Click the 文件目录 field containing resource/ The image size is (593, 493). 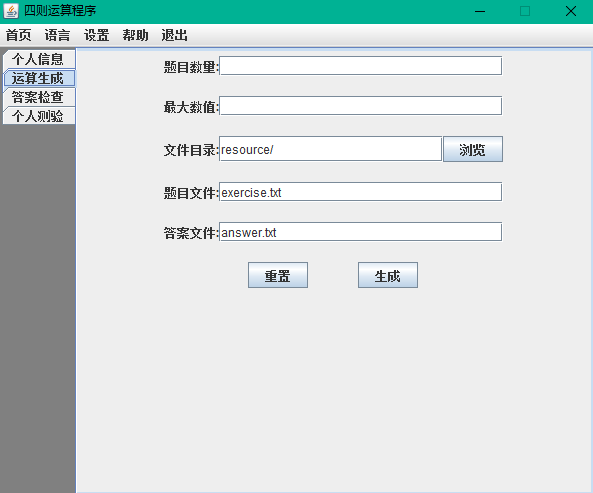point(331,149)
